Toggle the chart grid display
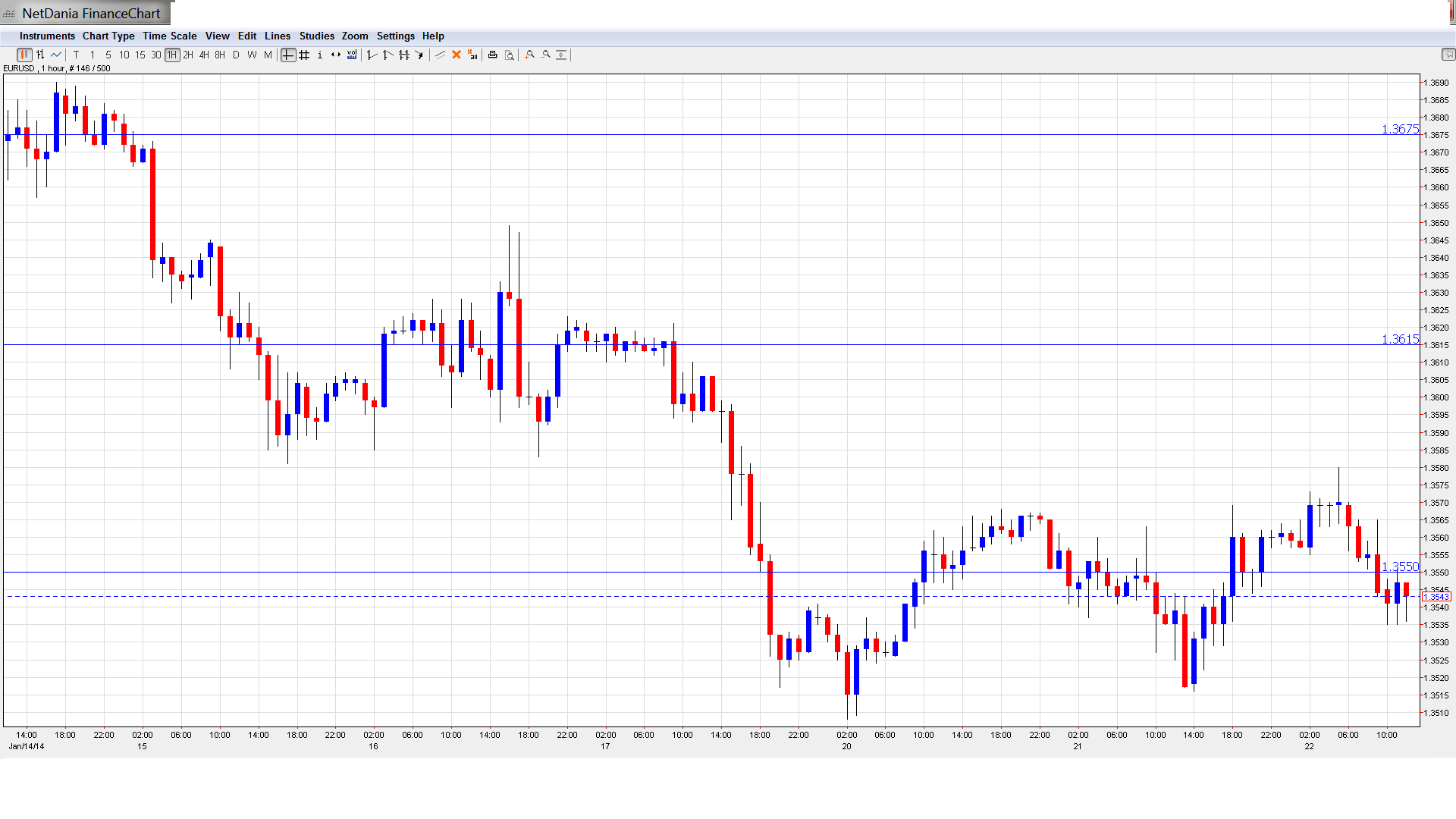The height and width of the screenshot is (819, 1456). pos(304,55)
